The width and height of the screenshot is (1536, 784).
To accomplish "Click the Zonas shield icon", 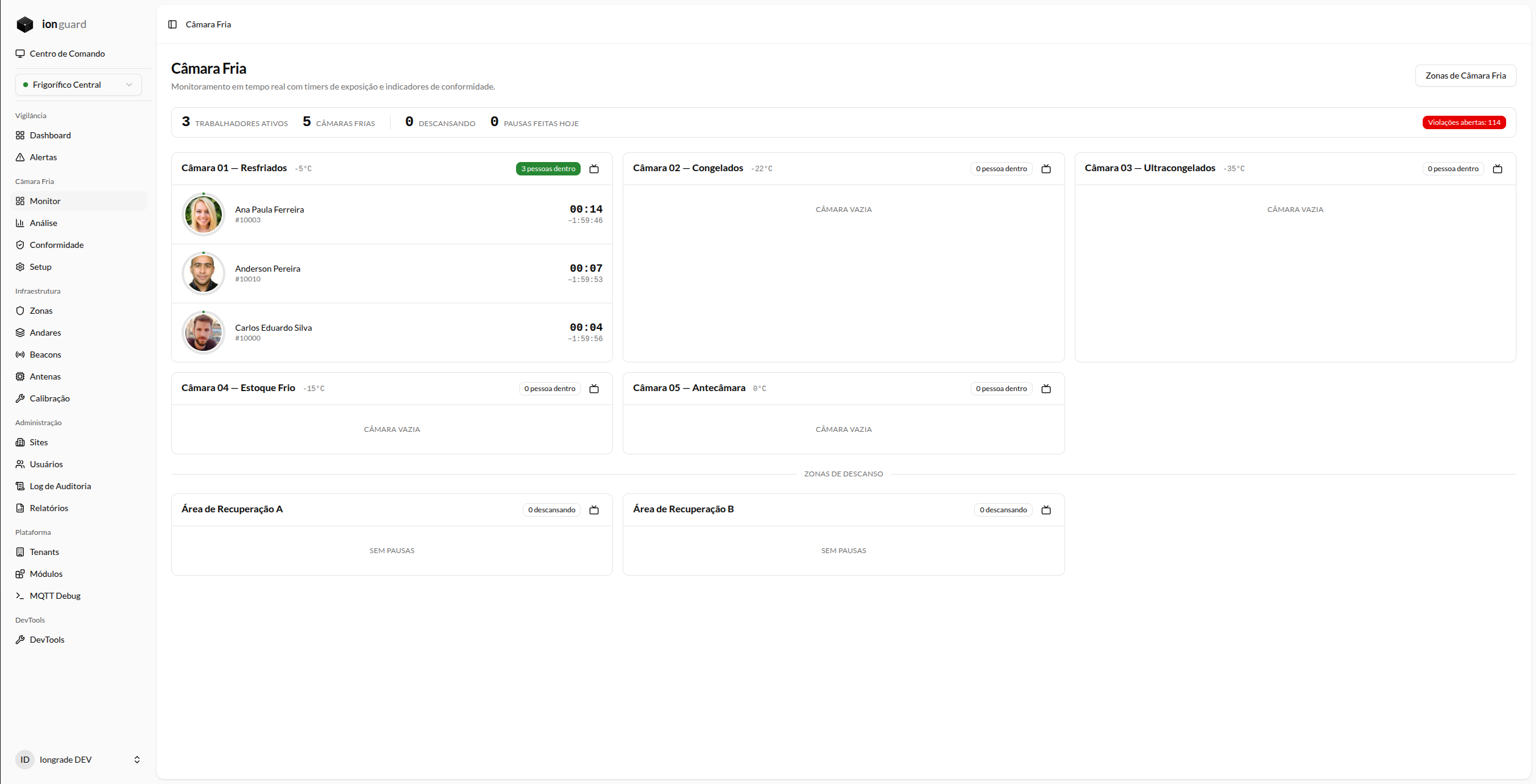I will pos(20,311).
